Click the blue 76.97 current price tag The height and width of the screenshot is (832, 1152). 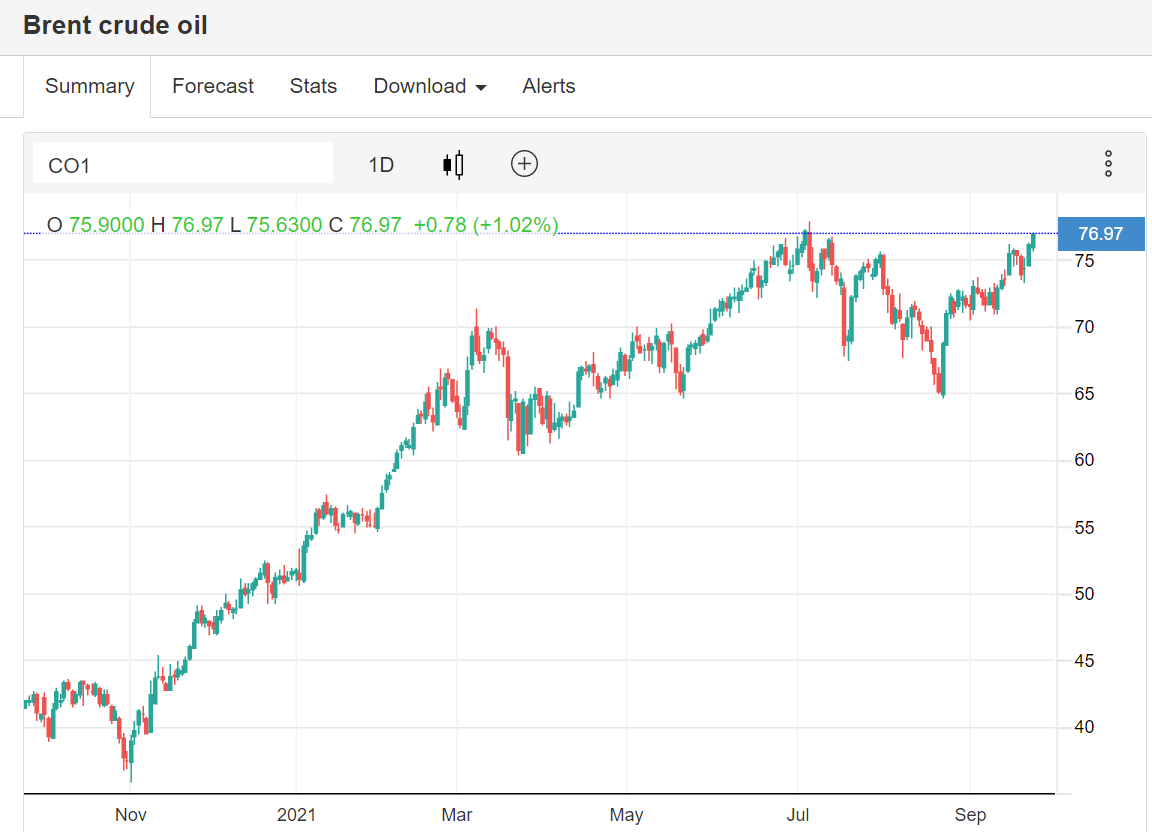[x=1100, y=234]
